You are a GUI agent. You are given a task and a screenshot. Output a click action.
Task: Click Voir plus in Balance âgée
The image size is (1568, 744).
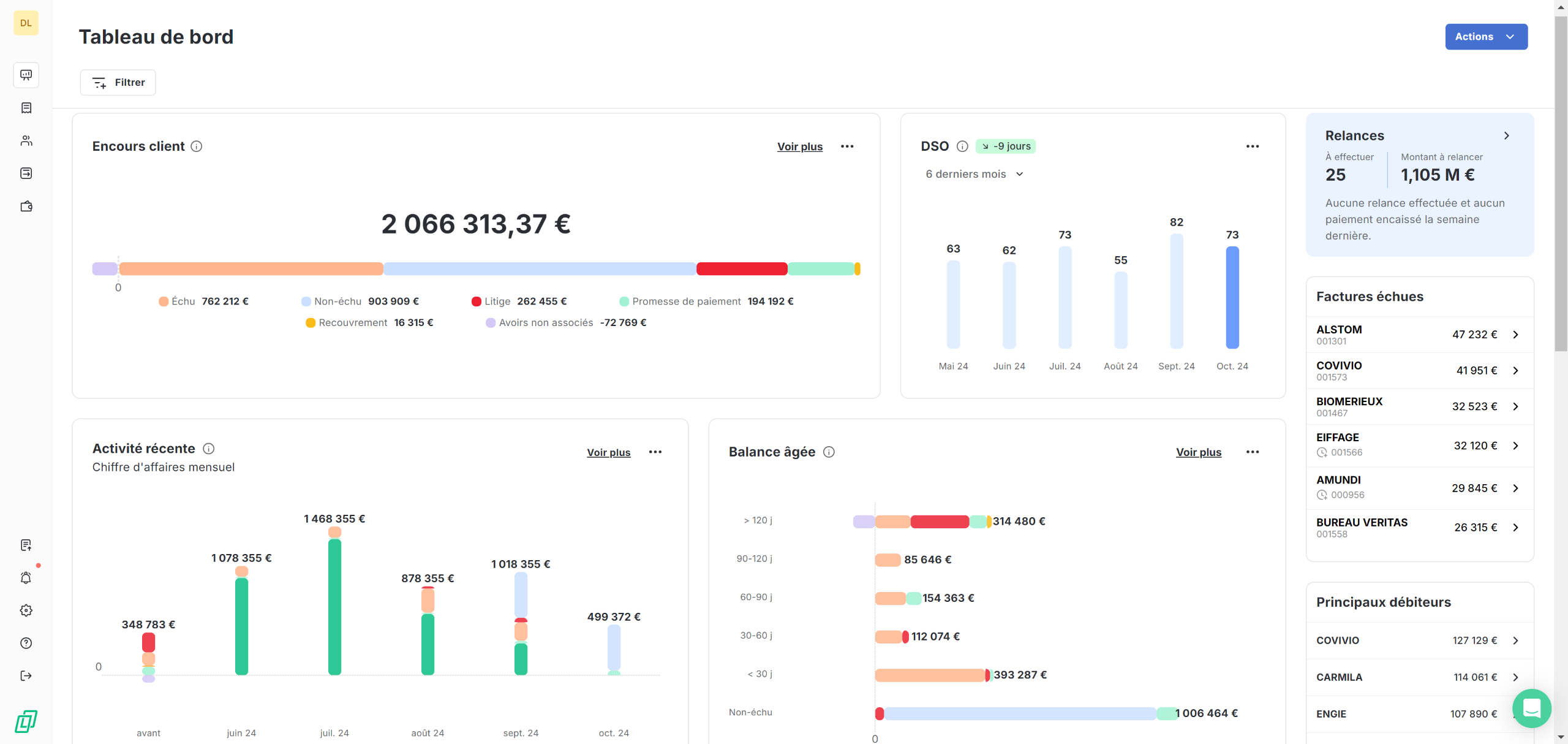coord(1198,452)
